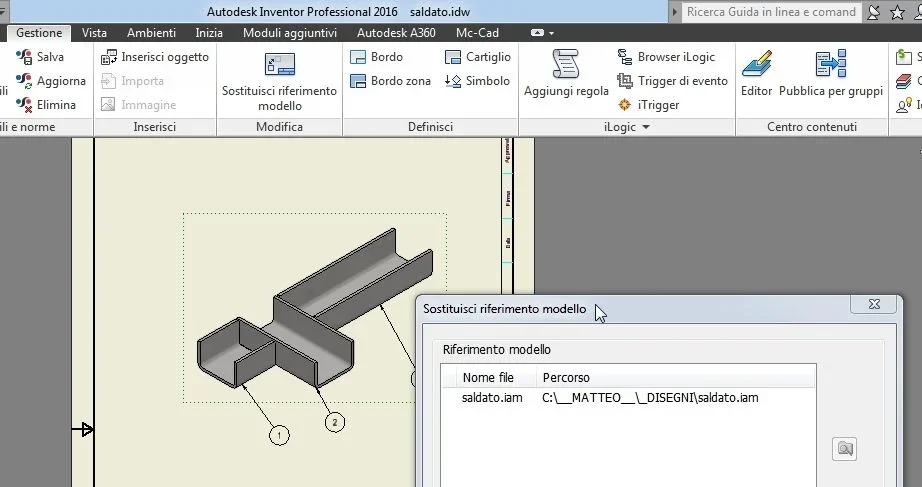Open Sostituisci riferimento modello tool
The width and height of the screenshot is (922, 487).
(x=279, y=82)
